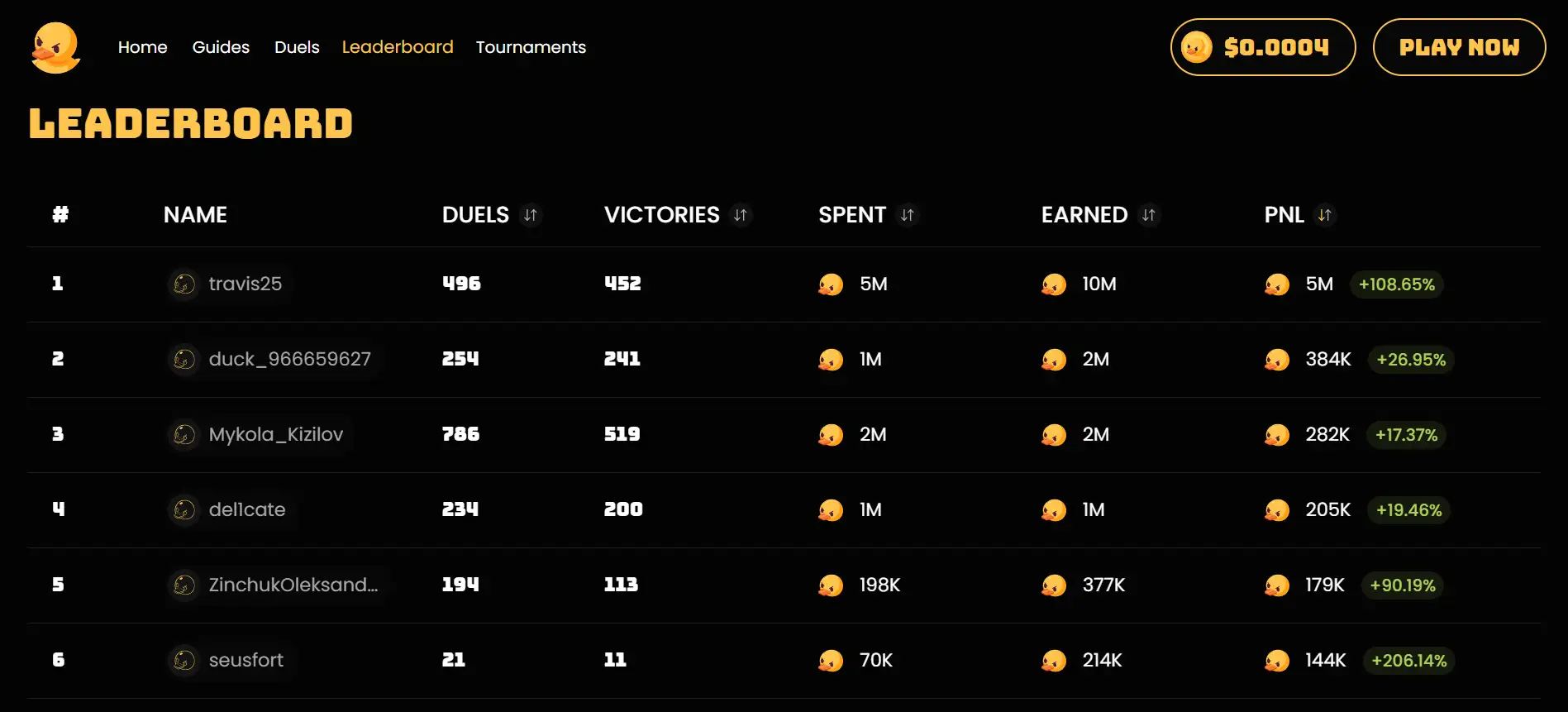Open the Home page
The width and height of the screenshot is (1568, 712).
[x=142, y=48]
